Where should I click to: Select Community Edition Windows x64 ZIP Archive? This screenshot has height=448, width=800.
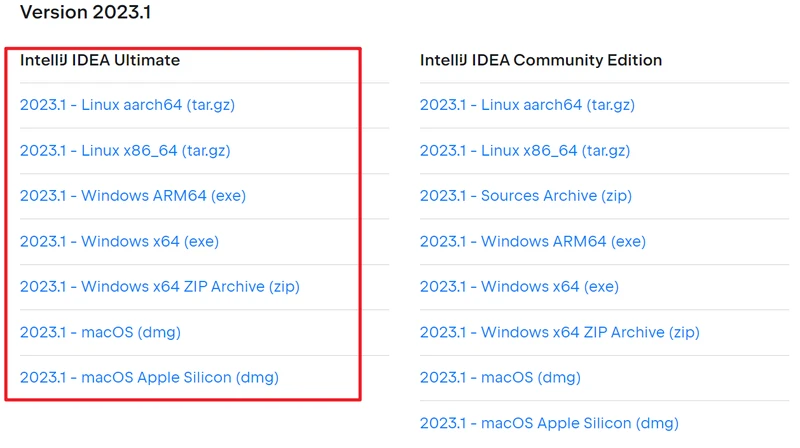pyautogui.click(x=559, y=332)
